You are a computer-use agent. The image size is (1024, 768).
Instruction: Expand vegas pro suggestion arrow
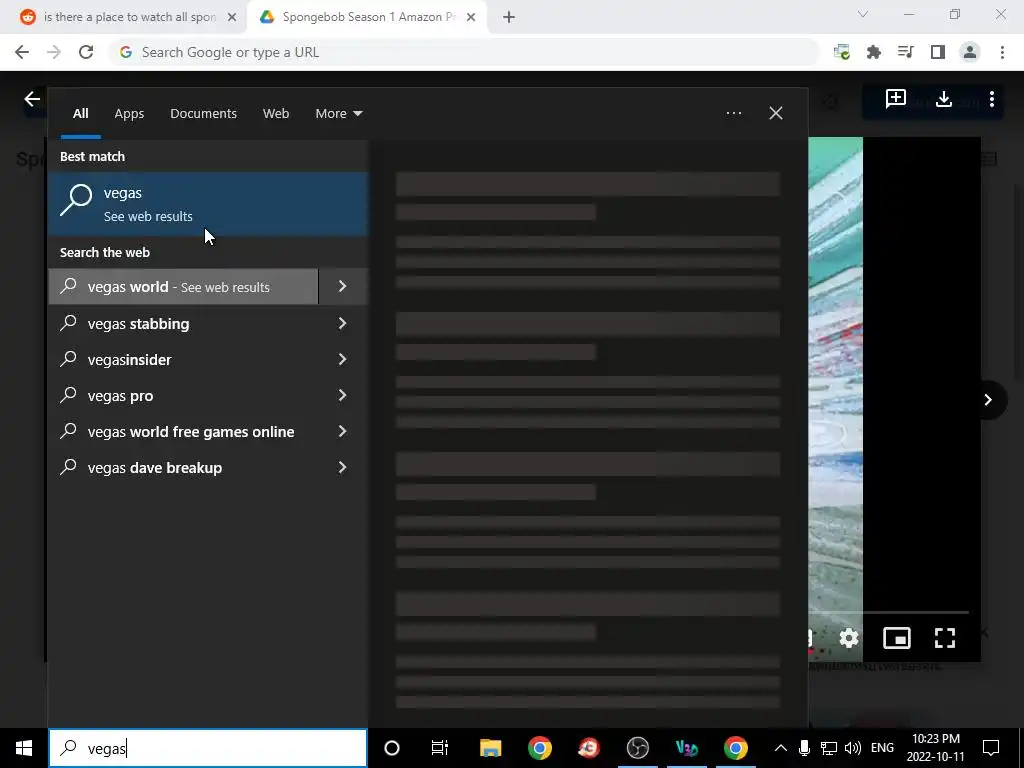pos(343,395)
